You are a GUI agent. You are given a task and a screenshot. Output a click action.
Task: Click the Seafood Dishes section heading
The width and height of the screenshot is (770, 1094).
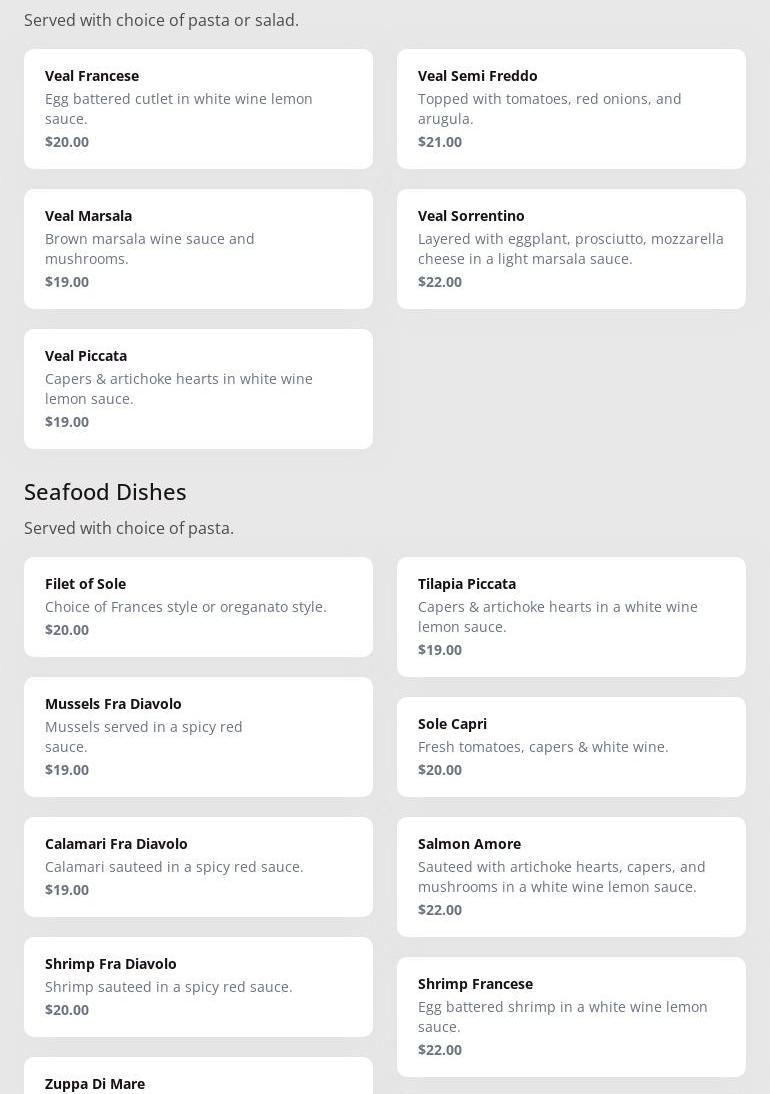click(x=105, y=492)
